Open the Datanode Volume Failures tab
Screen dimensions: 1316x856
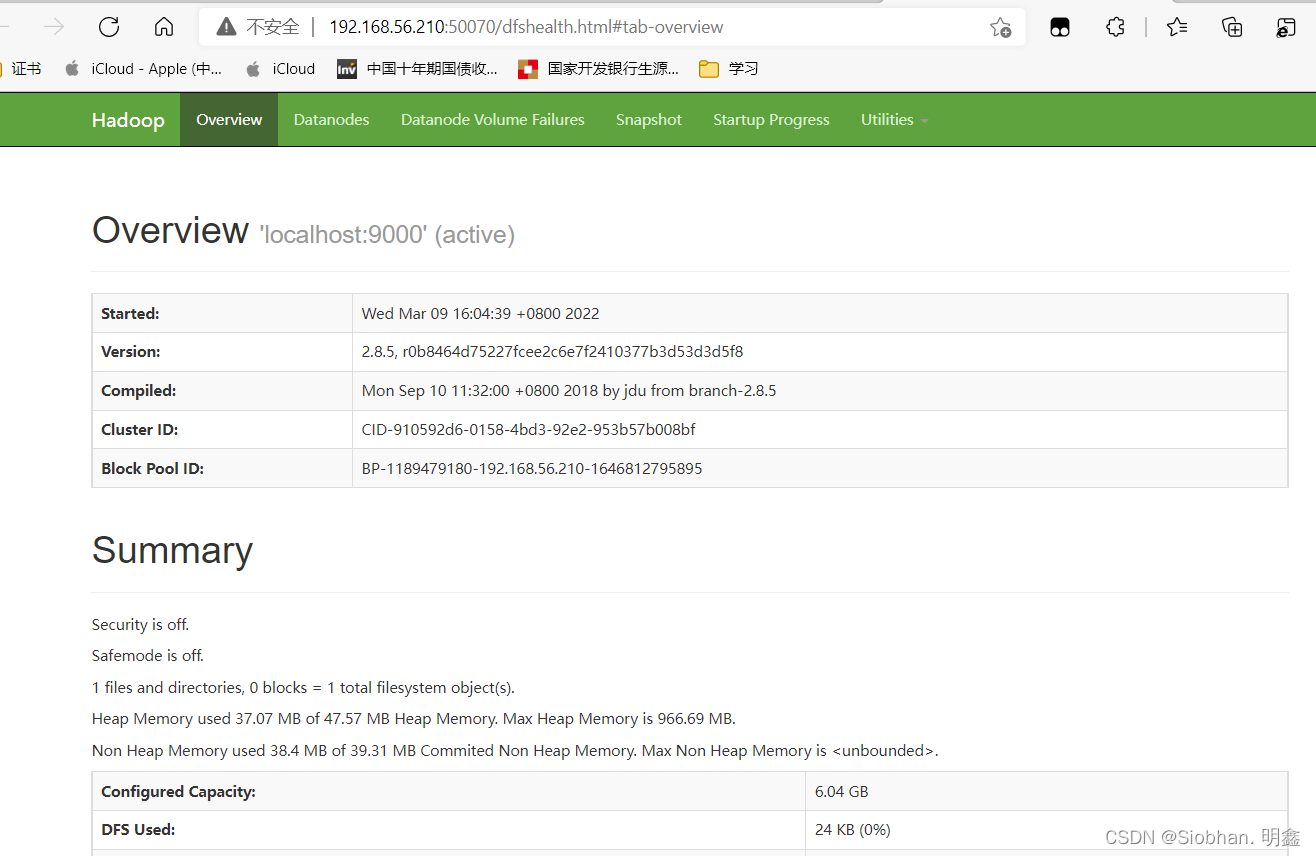(493, 120)
